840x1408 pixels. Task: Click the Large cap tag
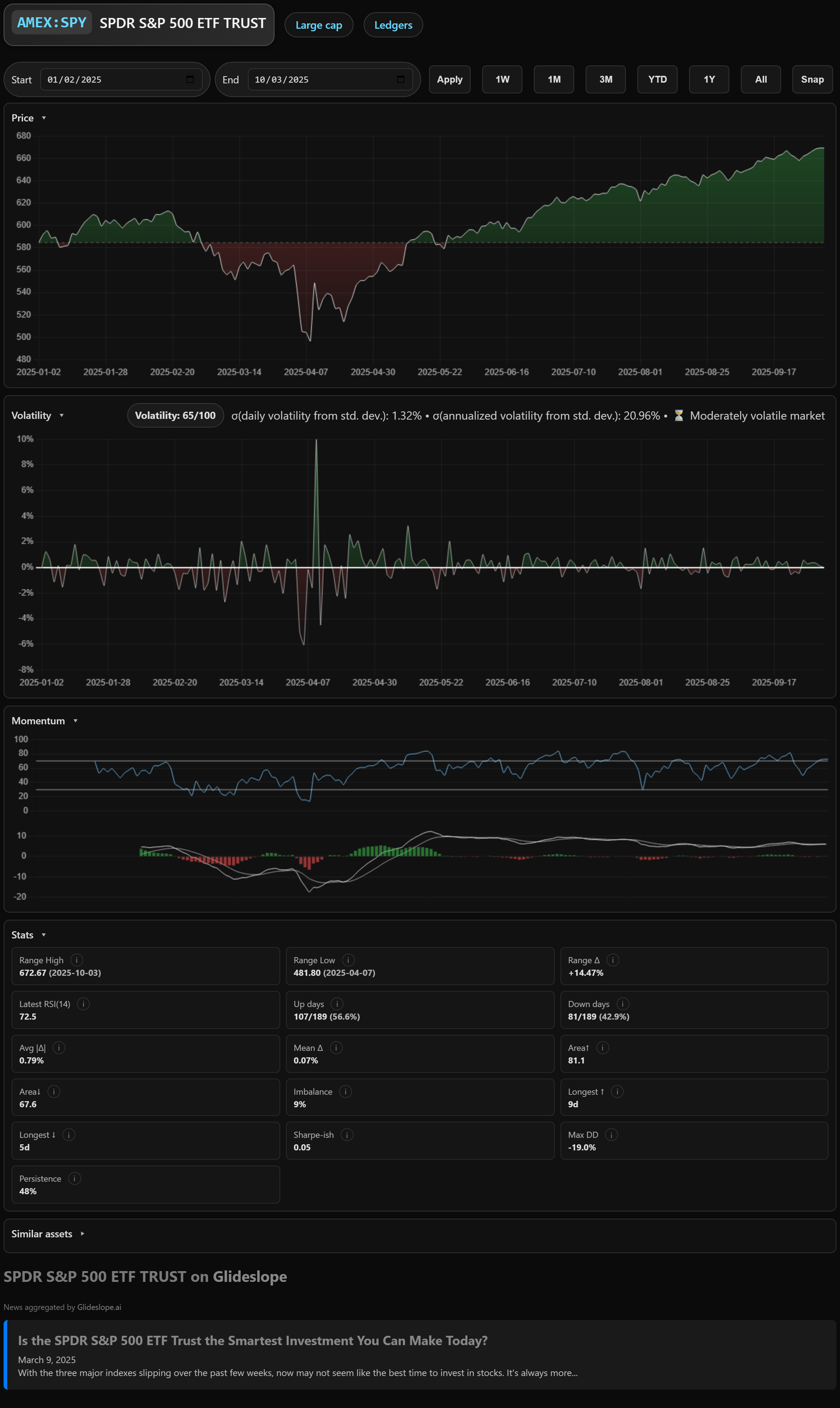pyautogui.click(x=319, y=25)
